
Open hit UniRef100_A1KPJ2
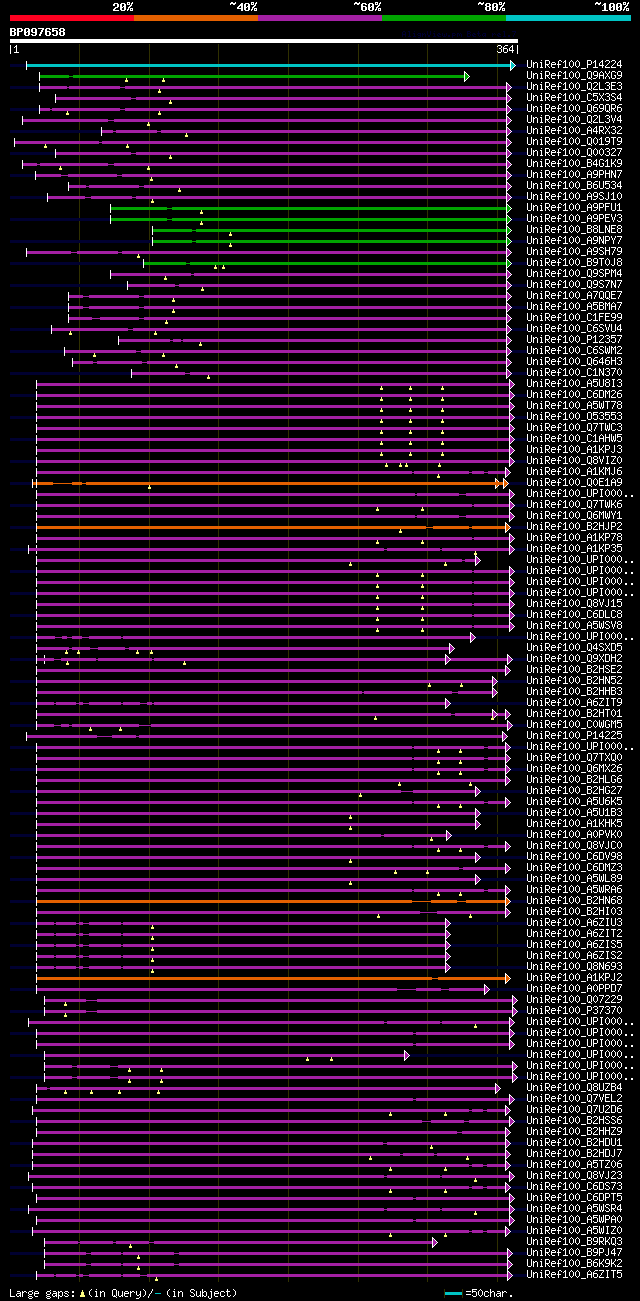(x=574, y=978)
